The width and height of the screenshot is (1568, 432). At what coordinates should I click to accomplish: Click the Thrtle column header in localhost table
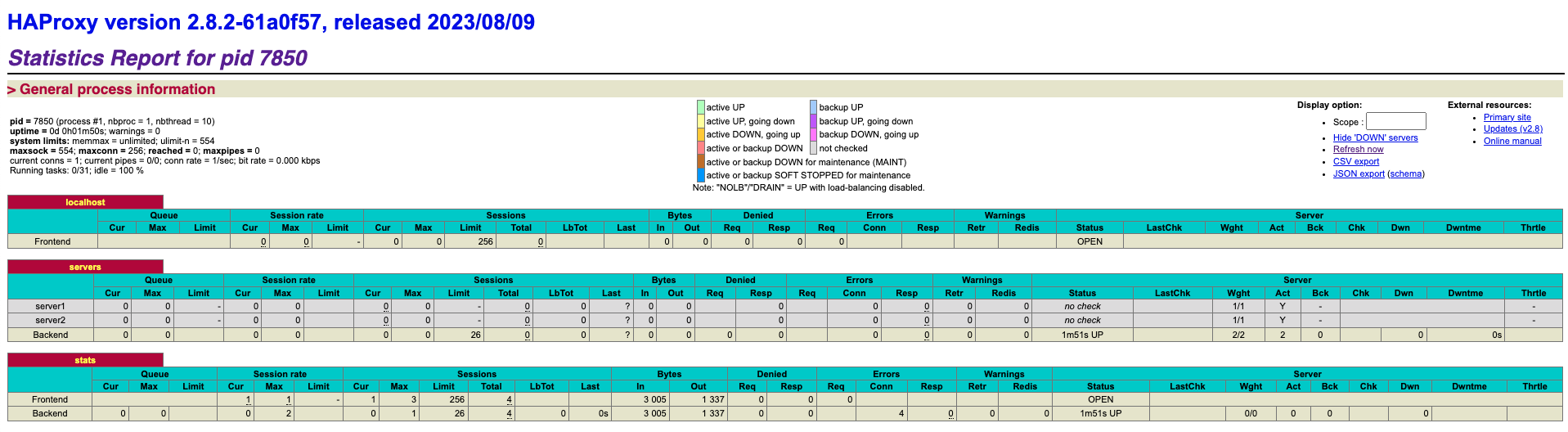click(x=1533, y=227)
